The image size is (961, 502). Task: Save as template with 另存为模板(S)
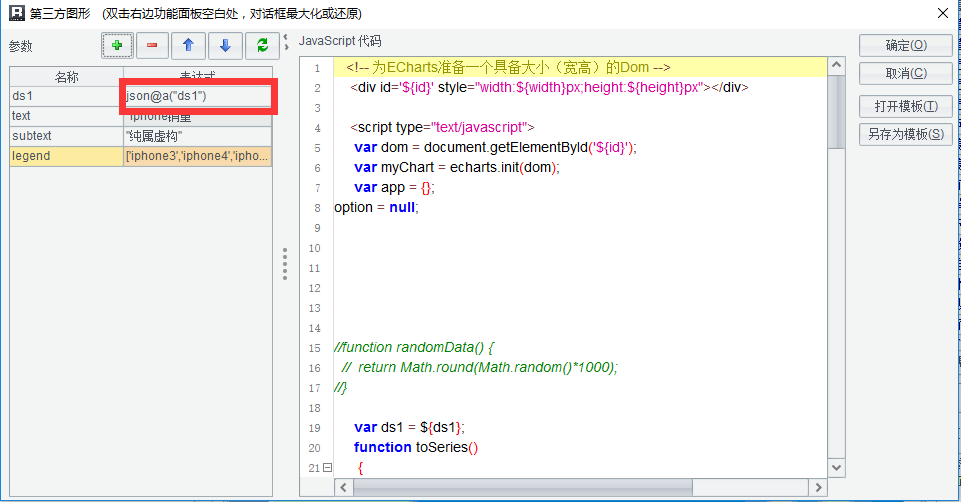pyautogui.click(x=905, y=134)
